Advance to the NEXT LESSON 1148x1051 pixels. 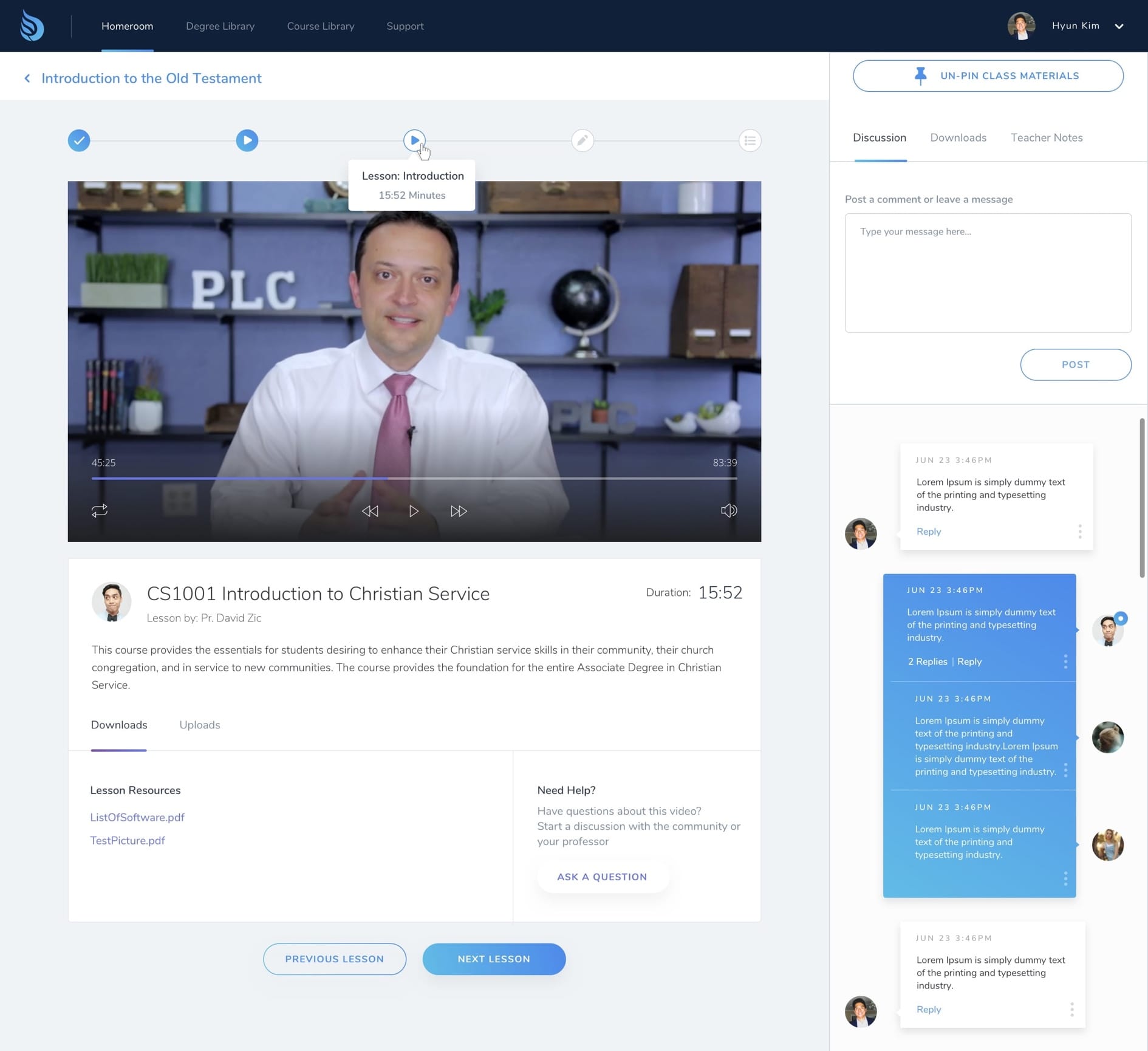494,959
